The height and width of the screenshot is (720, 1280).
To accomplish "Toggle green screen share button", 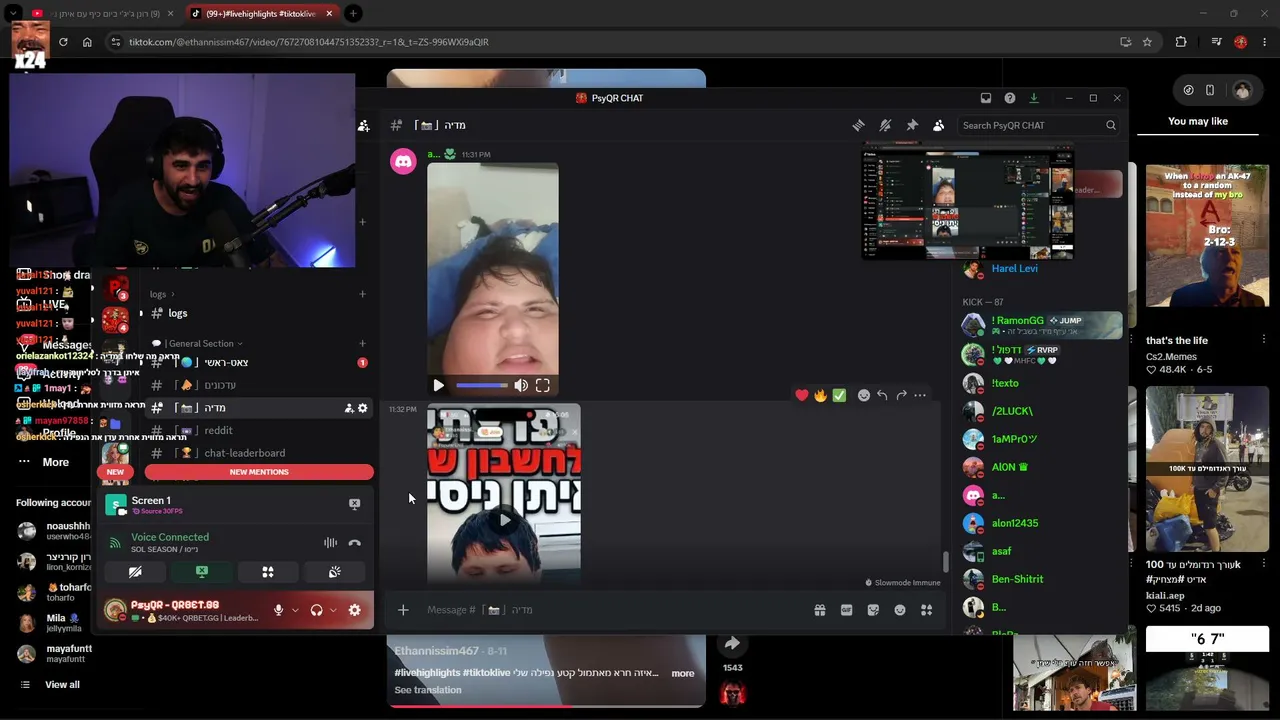I will click(202, 572).
